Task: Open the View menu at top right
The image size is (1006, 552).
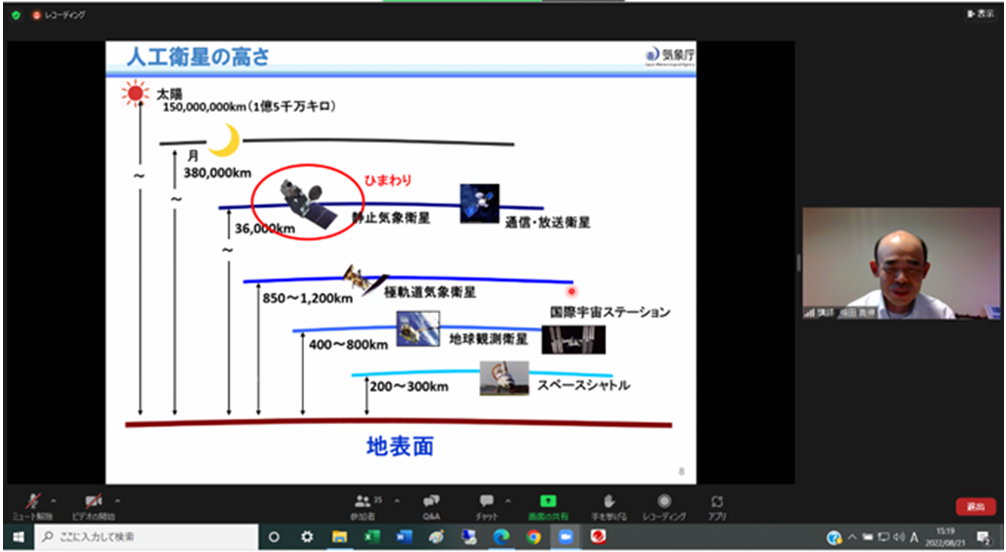Action: click(983, 14)
